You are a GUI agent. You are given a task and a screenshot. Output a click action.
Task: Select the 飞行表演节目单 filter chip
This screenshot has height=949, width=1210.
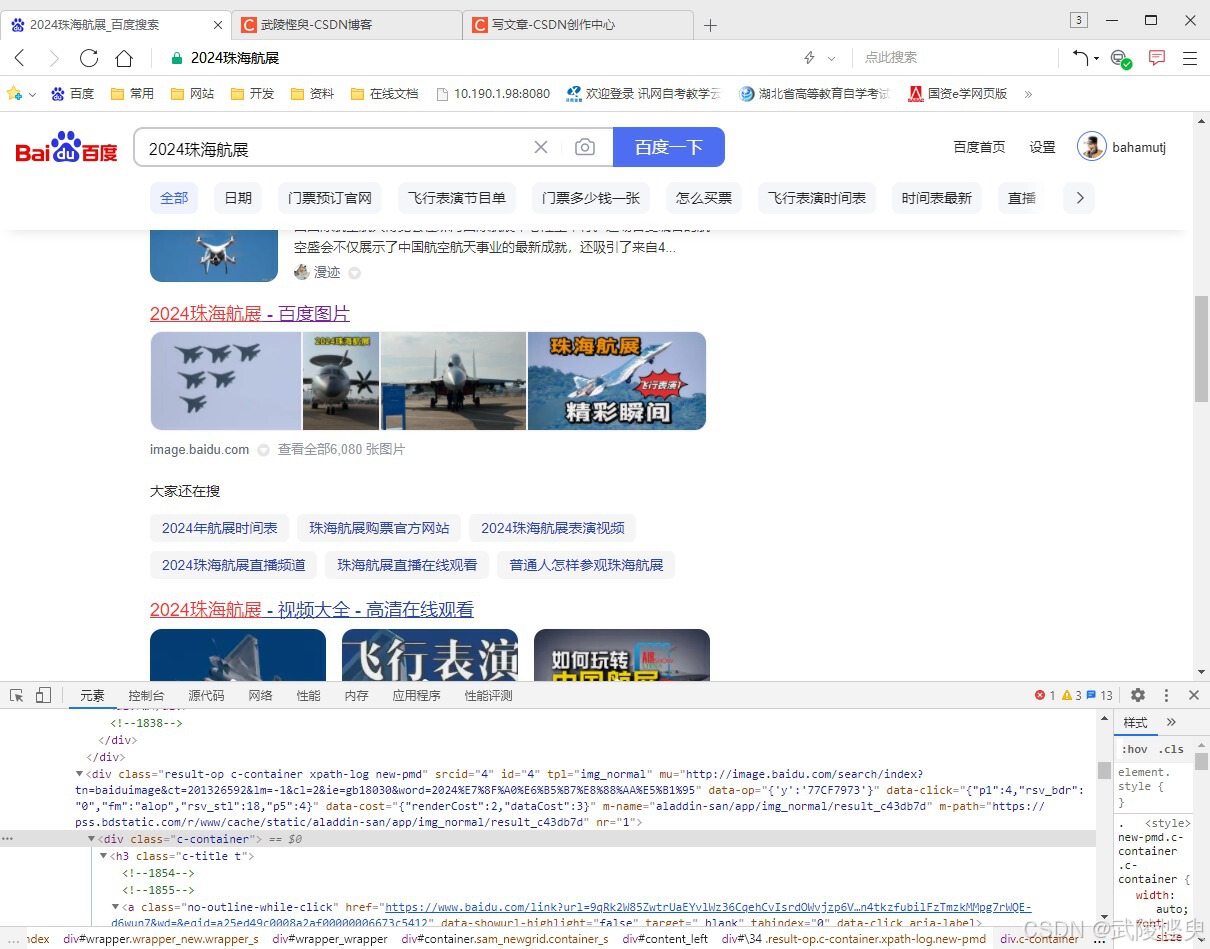coord(457,198)
